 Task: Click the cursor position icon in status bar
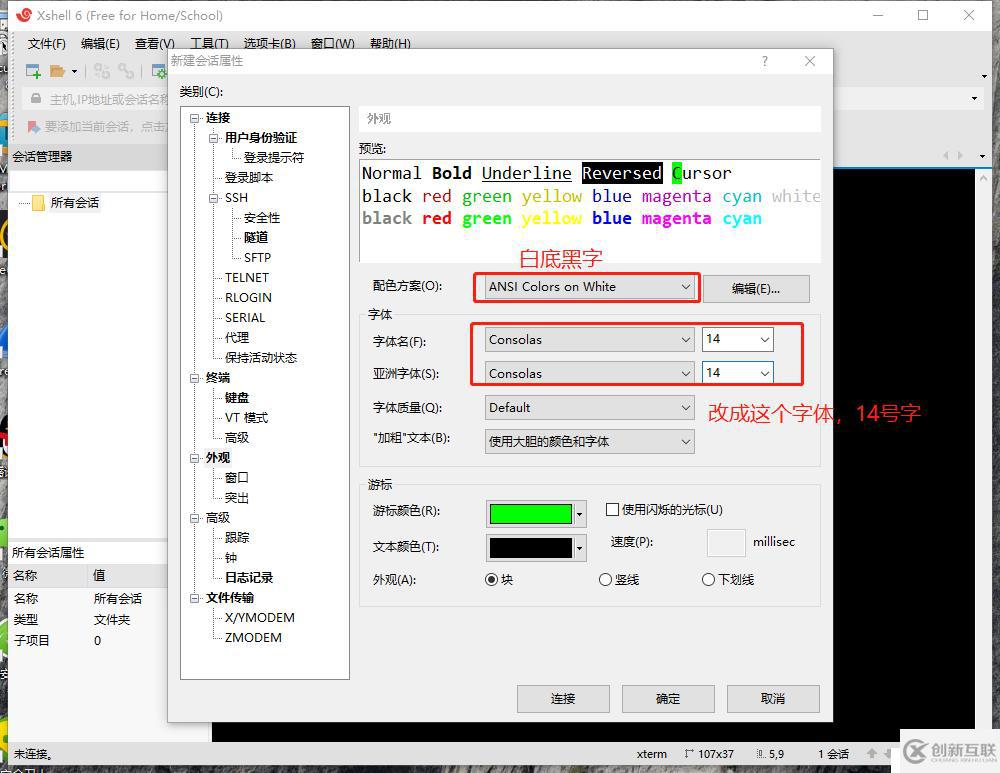point(761,754)
